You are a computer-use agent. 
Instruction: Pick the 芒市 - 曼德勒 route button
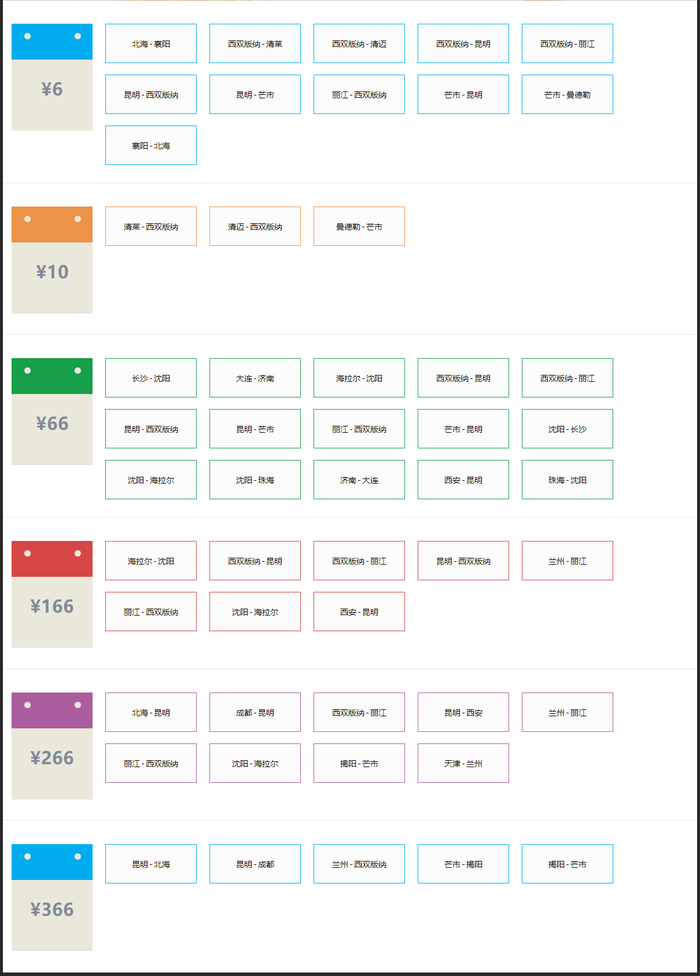click(567, 95)
